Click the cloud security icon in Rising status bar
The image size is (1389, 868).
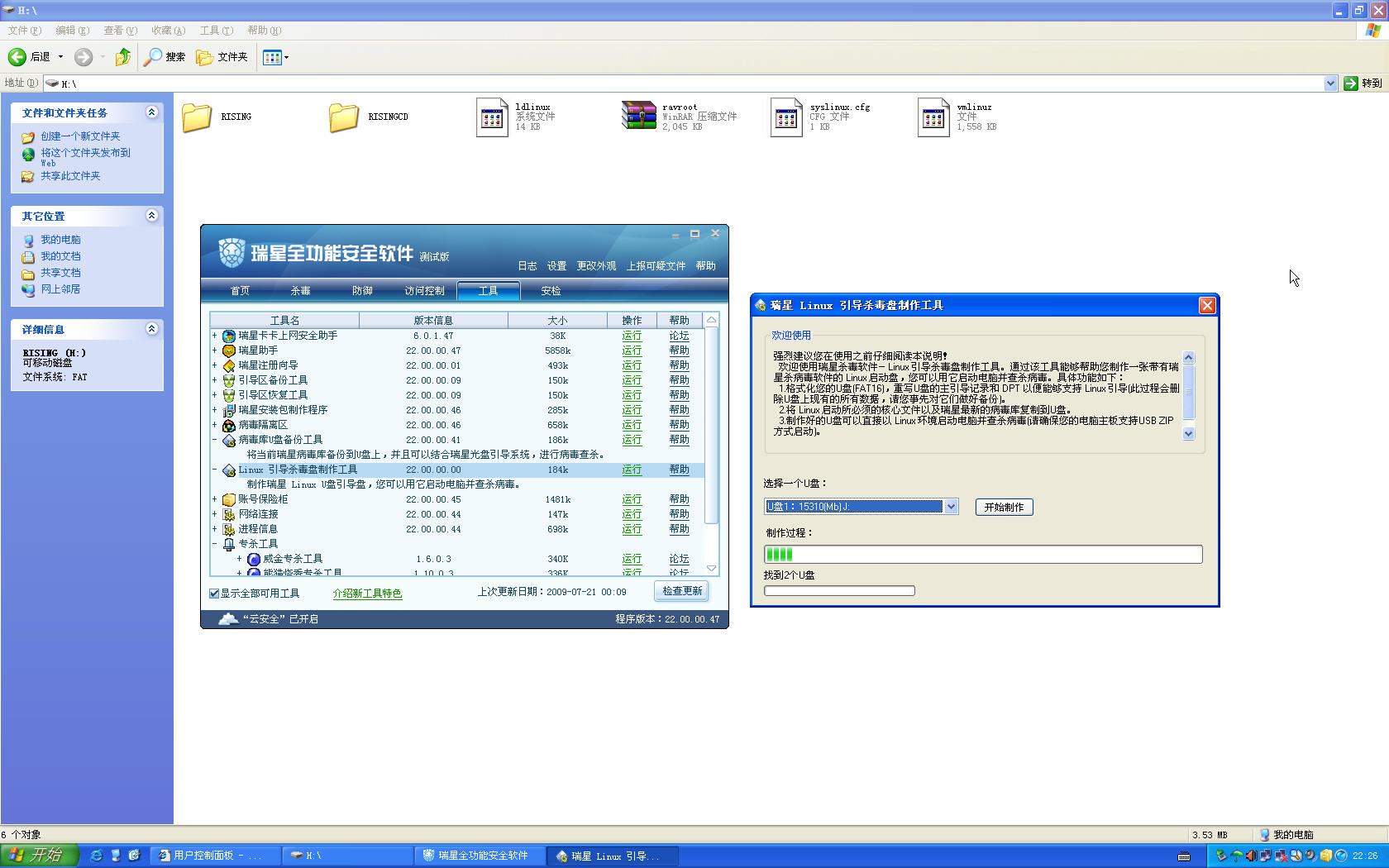[228, 618]
